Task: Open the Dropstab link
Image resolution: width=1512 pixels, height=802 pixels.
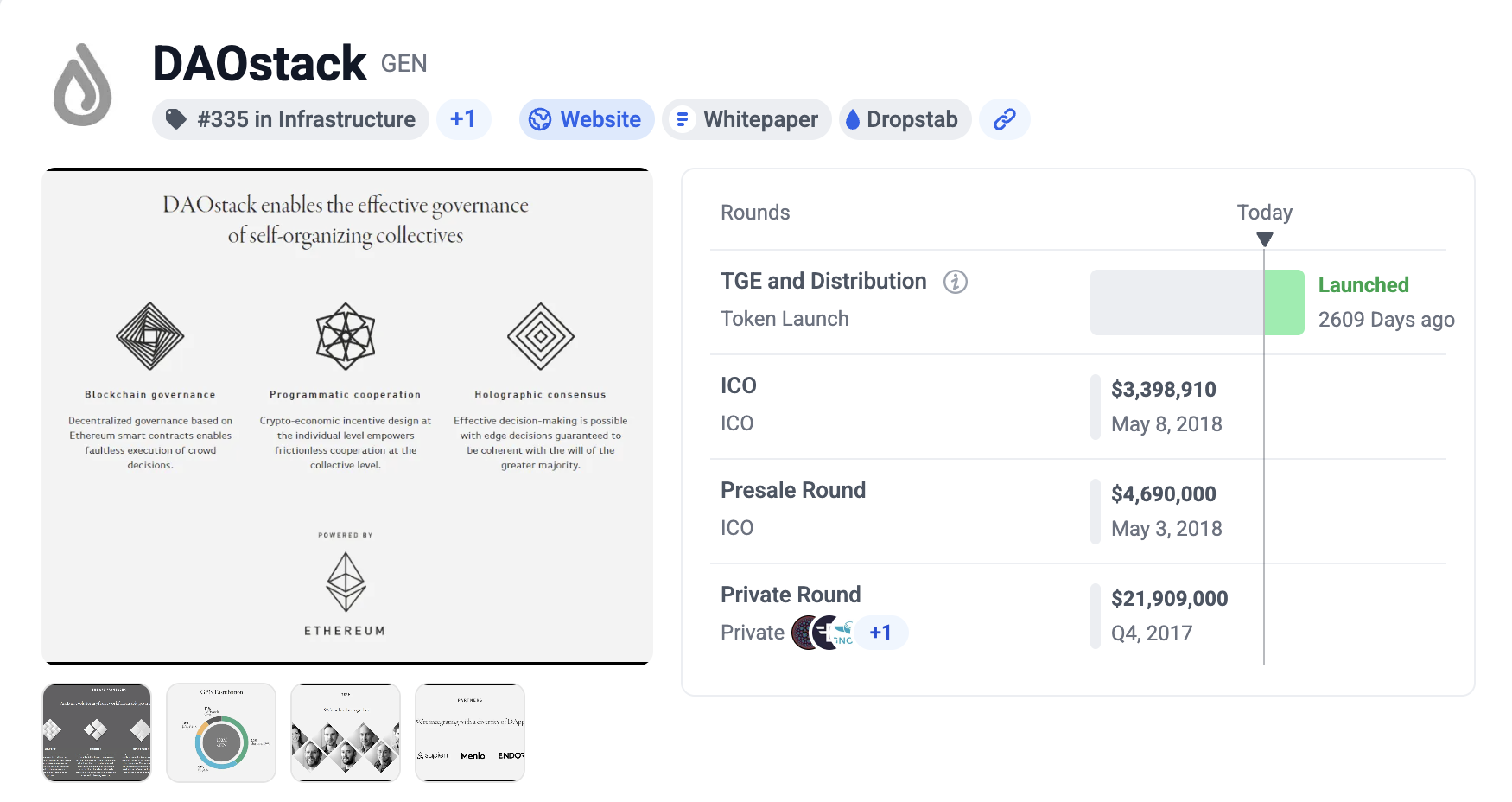Action: [904, 119]
